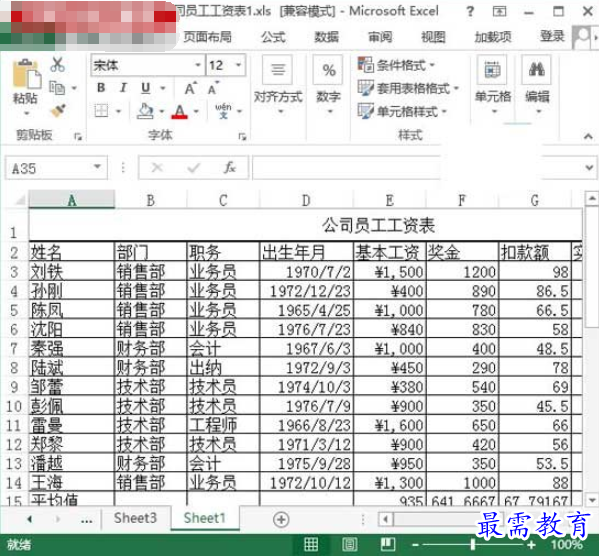Select the Page Break Preview icon
Viewport: 599px width, 556px height.
click(x=388, y=544)
